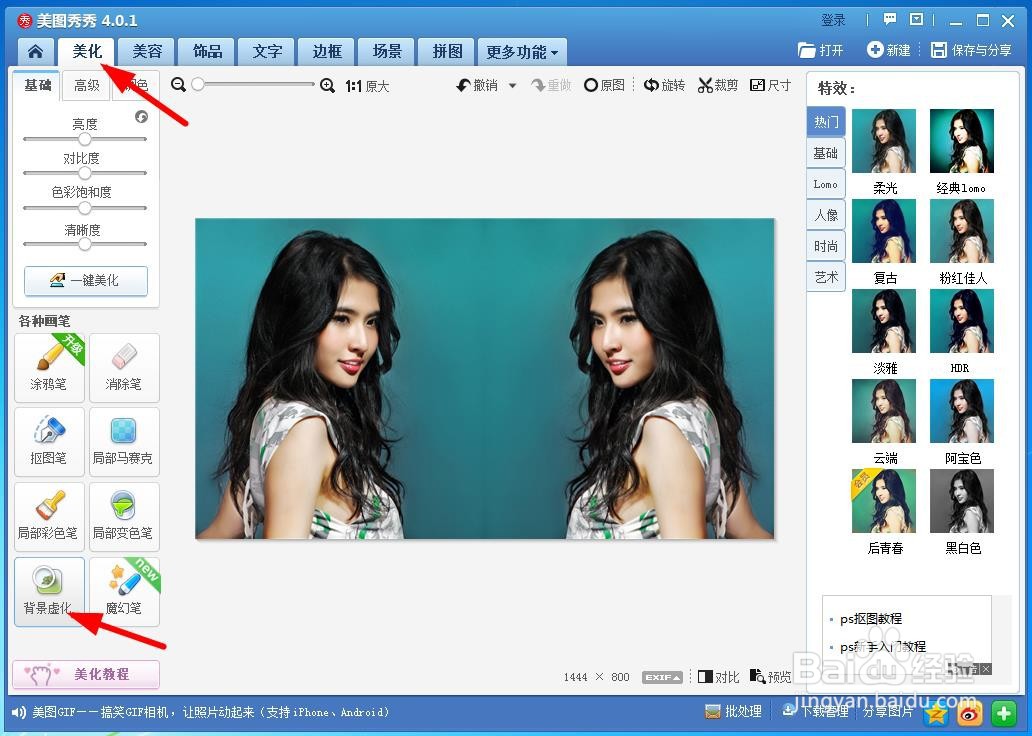Select the 消除笔 eraser tool
The height and width of the screenshot is (736, 1032).
124,367
